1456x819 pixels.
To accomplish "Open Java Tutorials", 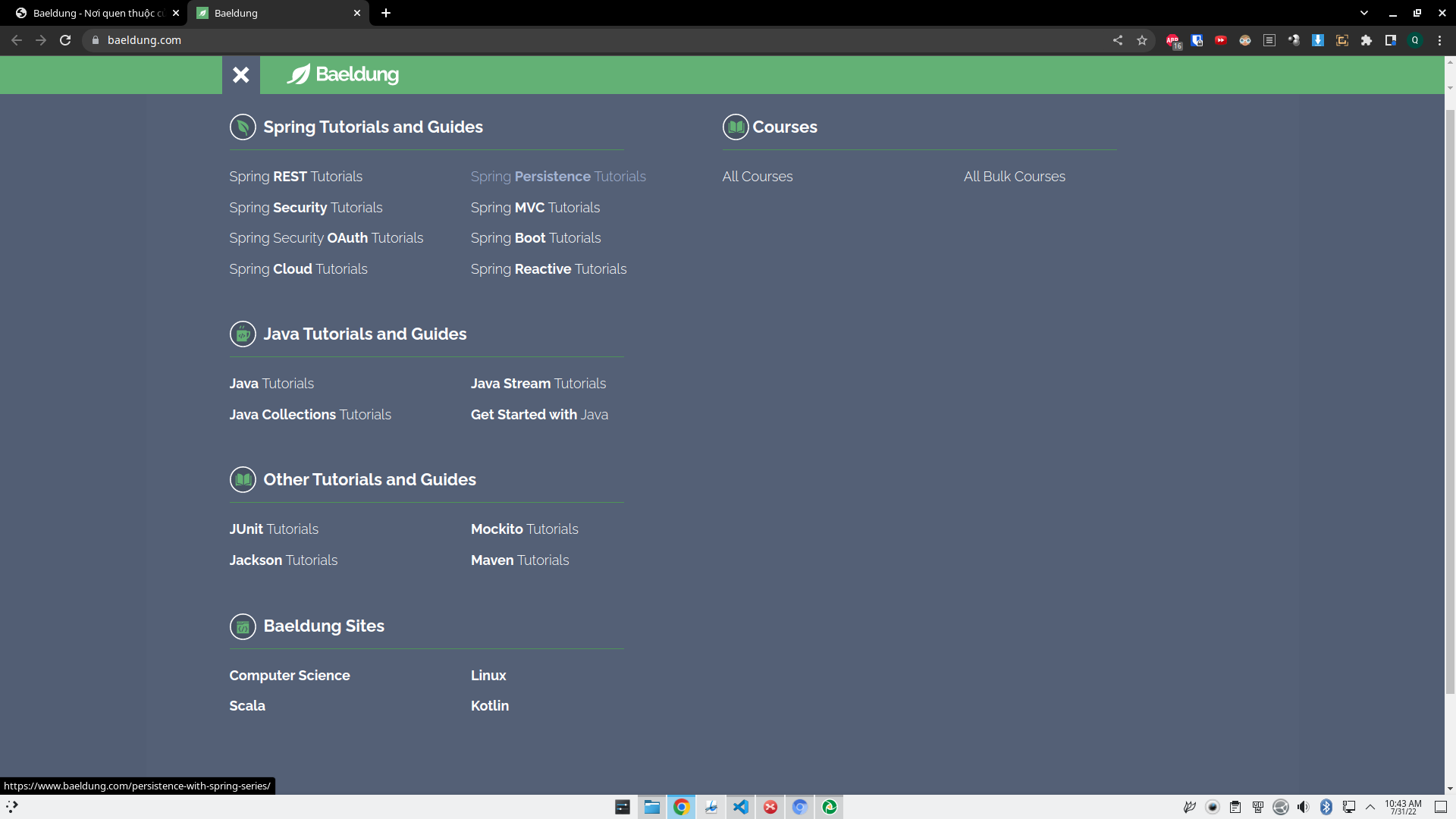I will (x=271, y=384).
